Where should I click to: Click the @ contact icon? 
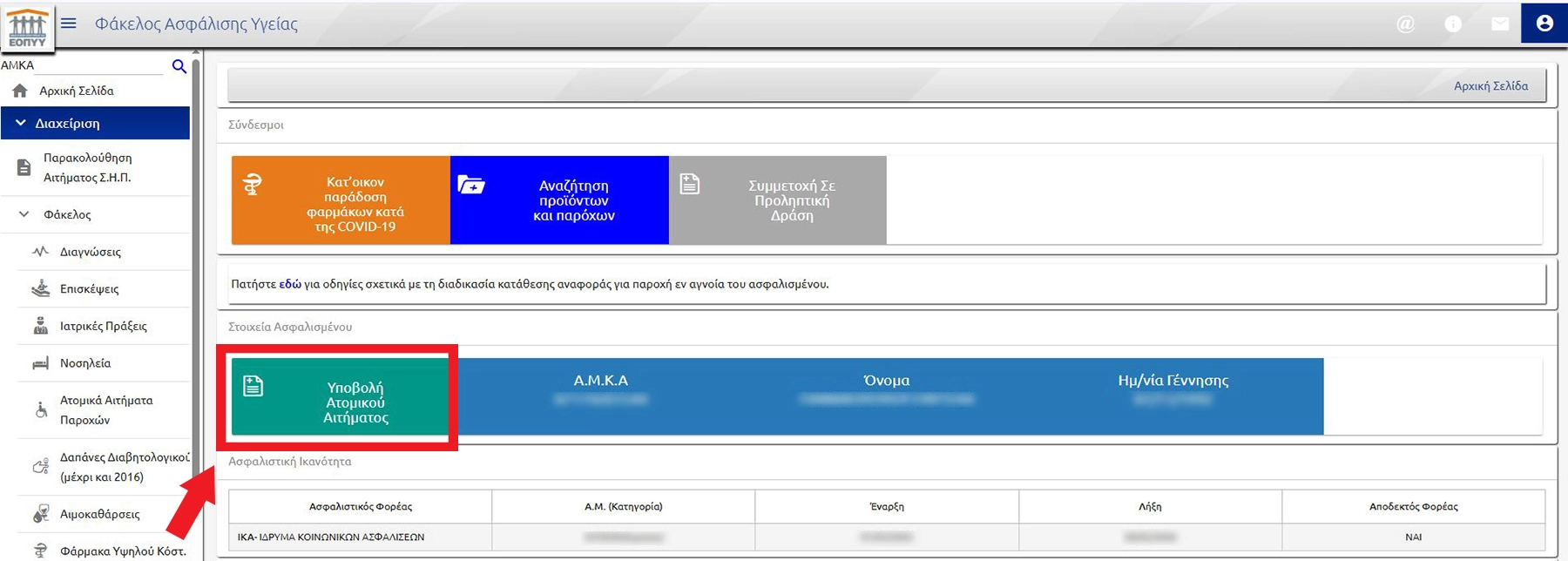coord(1405,24)
